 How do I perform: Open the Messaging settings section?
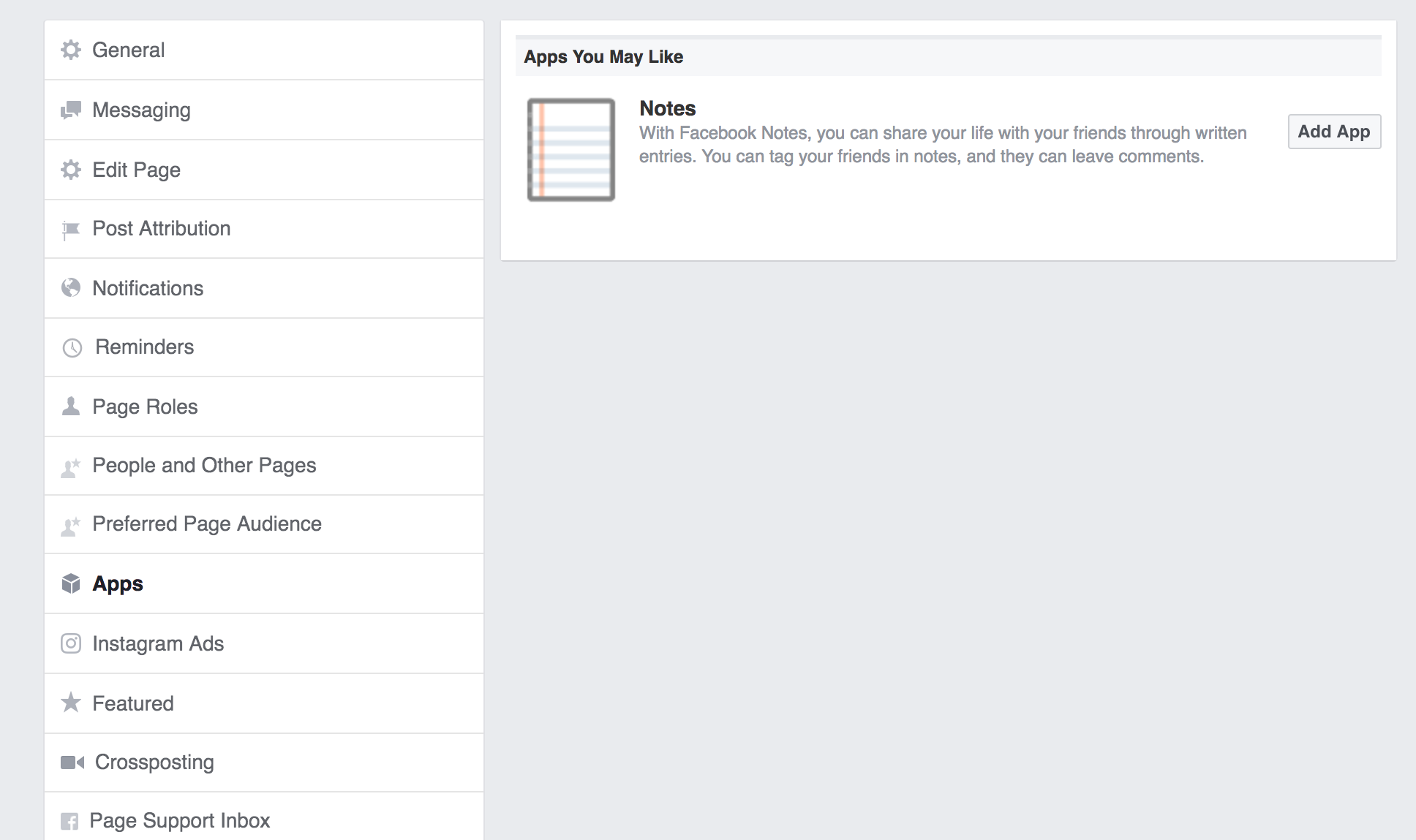tap(264, 110)
